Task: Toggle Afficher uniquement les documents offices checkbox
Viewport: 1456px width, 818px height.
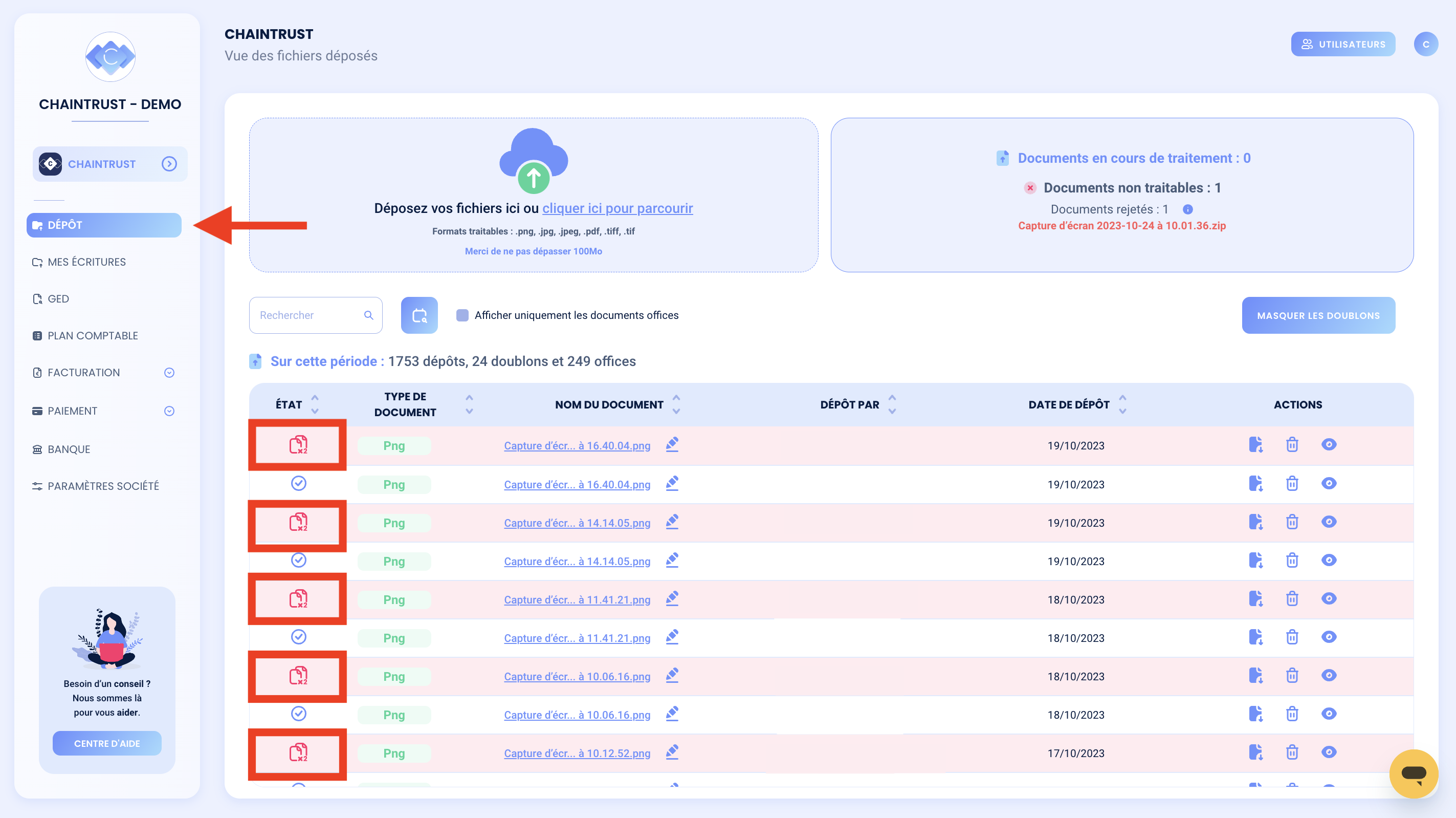Action: pyautogui.click(x=462, y=315)
